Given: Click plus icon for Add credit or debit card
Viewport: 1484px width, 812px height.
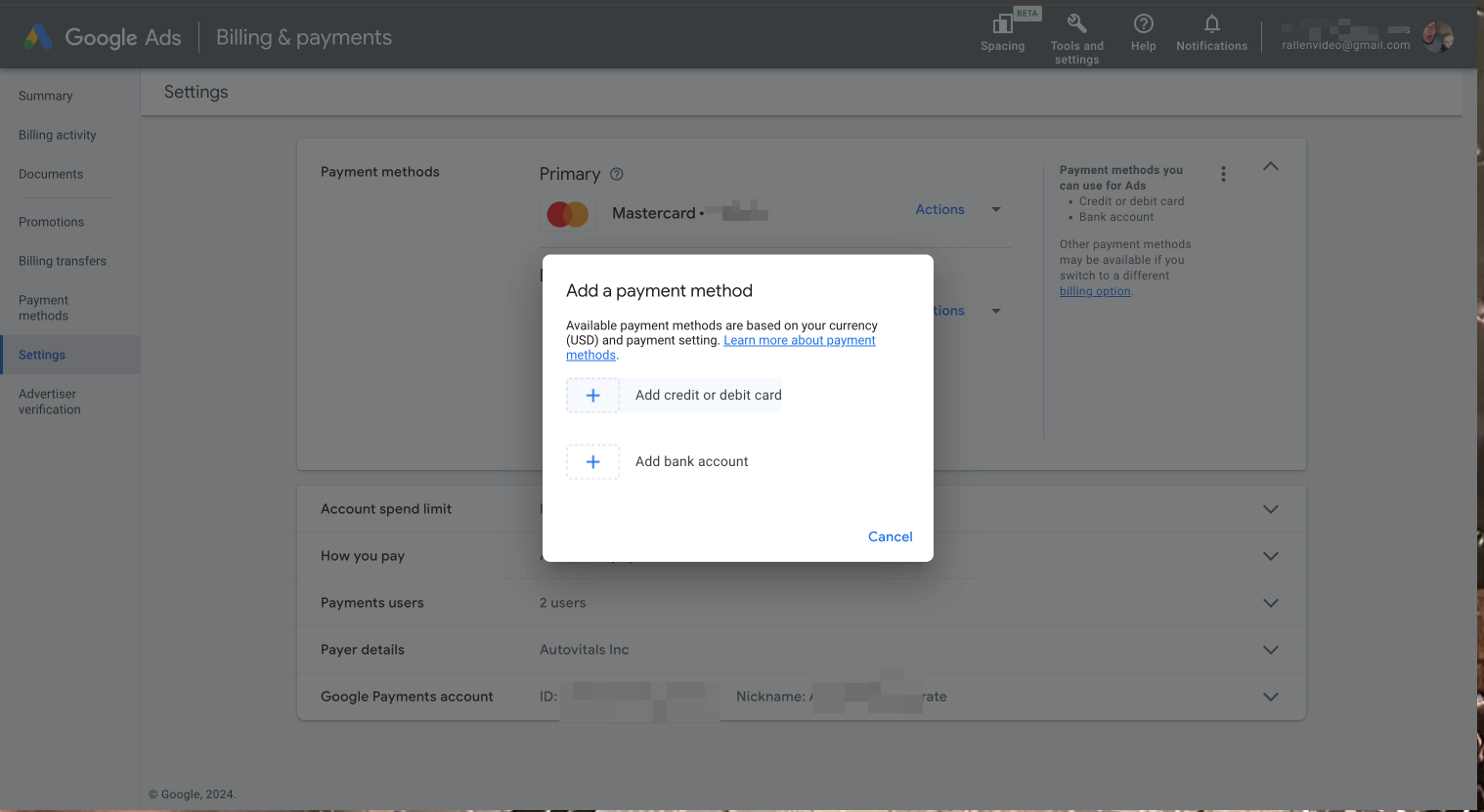Looking at the screenshot, I should [x=592, y=396].
